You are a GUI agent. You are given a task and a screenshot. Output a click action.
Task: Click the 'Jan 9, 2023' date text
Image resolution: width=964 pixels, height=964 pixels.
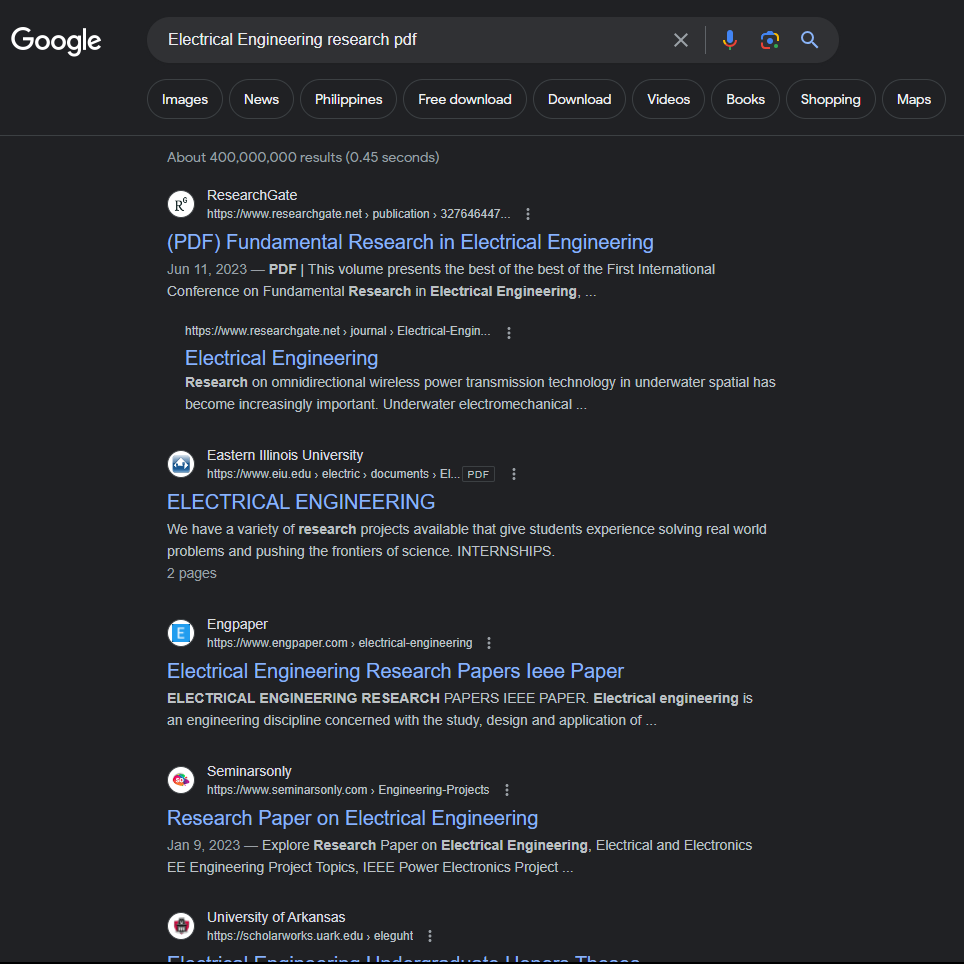pyautogui.click(x=203, y=845)
